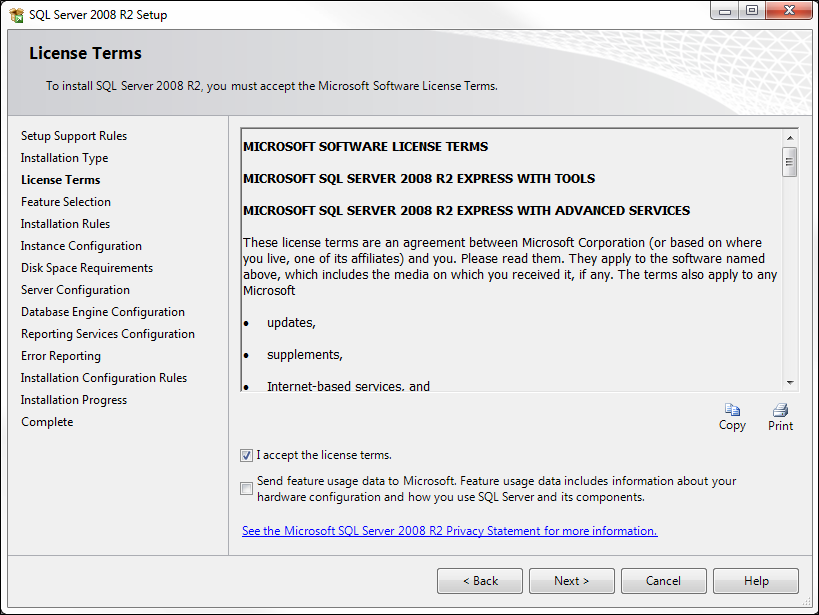Select 'Error Reporting' step
819x615 pixels.
(x=61, y=355)
